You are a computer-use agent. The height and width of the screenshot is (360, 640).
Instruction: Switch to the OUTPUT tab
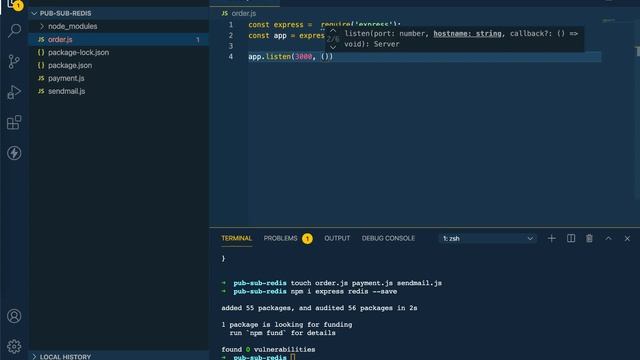click(x=337, y=238)
